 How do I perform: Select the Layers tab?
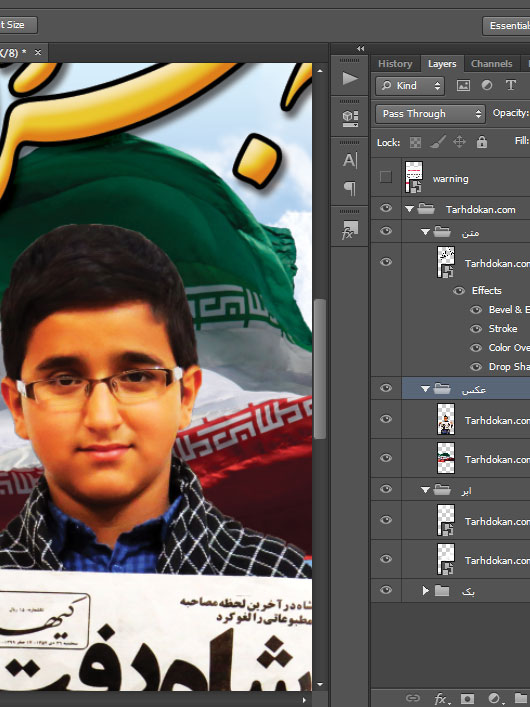point(442,64)
